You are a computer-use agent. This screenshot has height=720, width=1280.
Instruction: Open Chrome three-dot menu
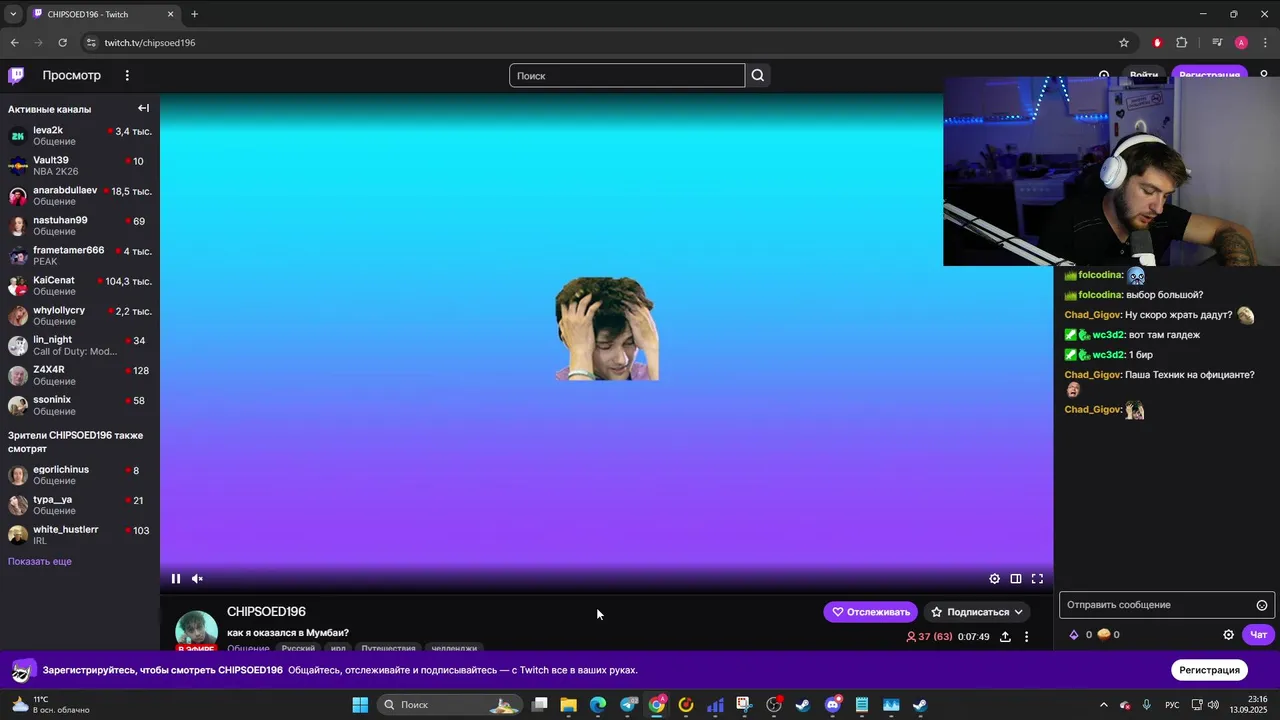(1265, 43)
